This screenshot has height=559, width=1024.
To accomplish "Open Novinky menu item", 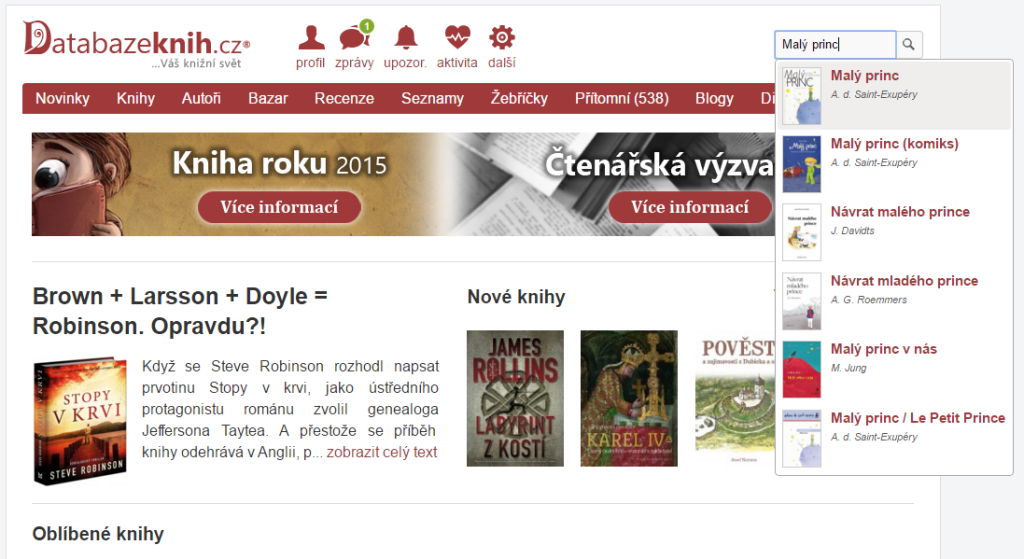I will (x=62, y=99).
